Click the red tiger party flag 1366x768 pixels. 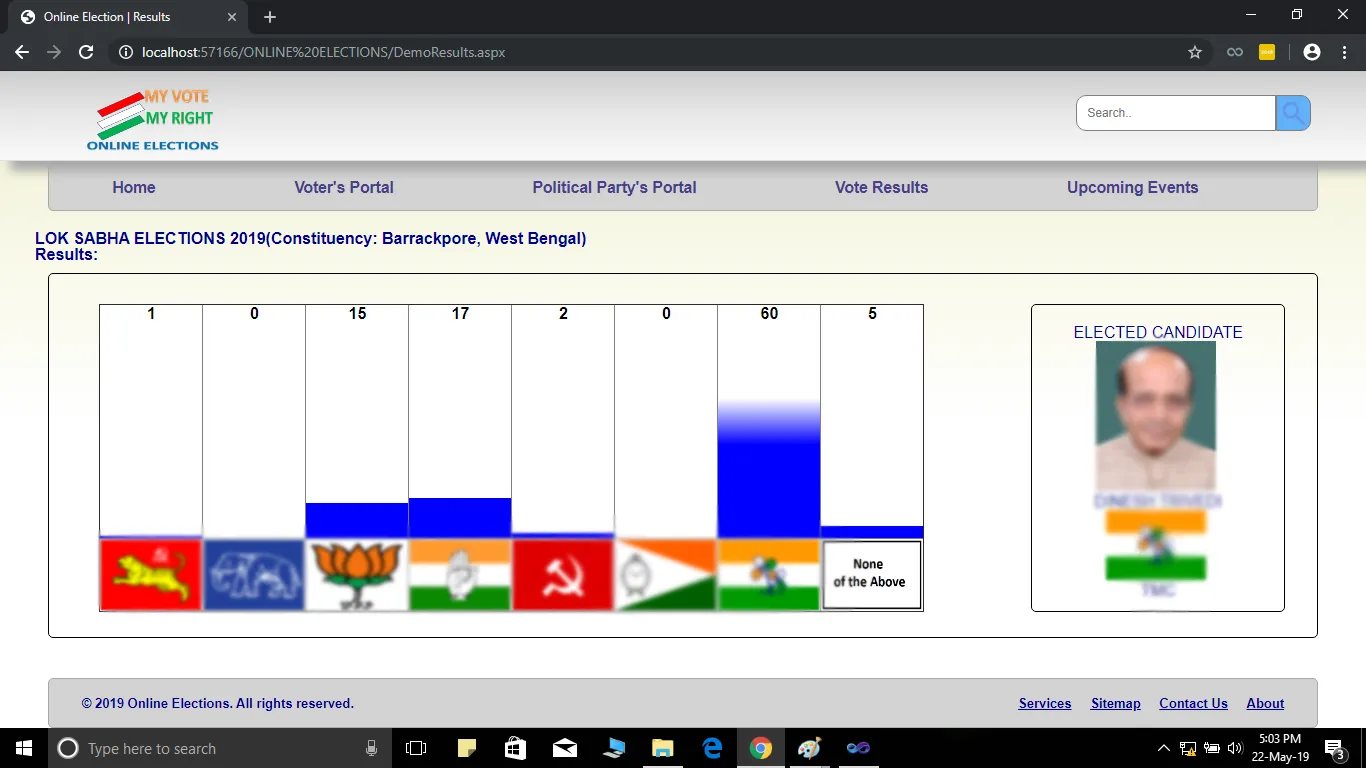(150, 575)
